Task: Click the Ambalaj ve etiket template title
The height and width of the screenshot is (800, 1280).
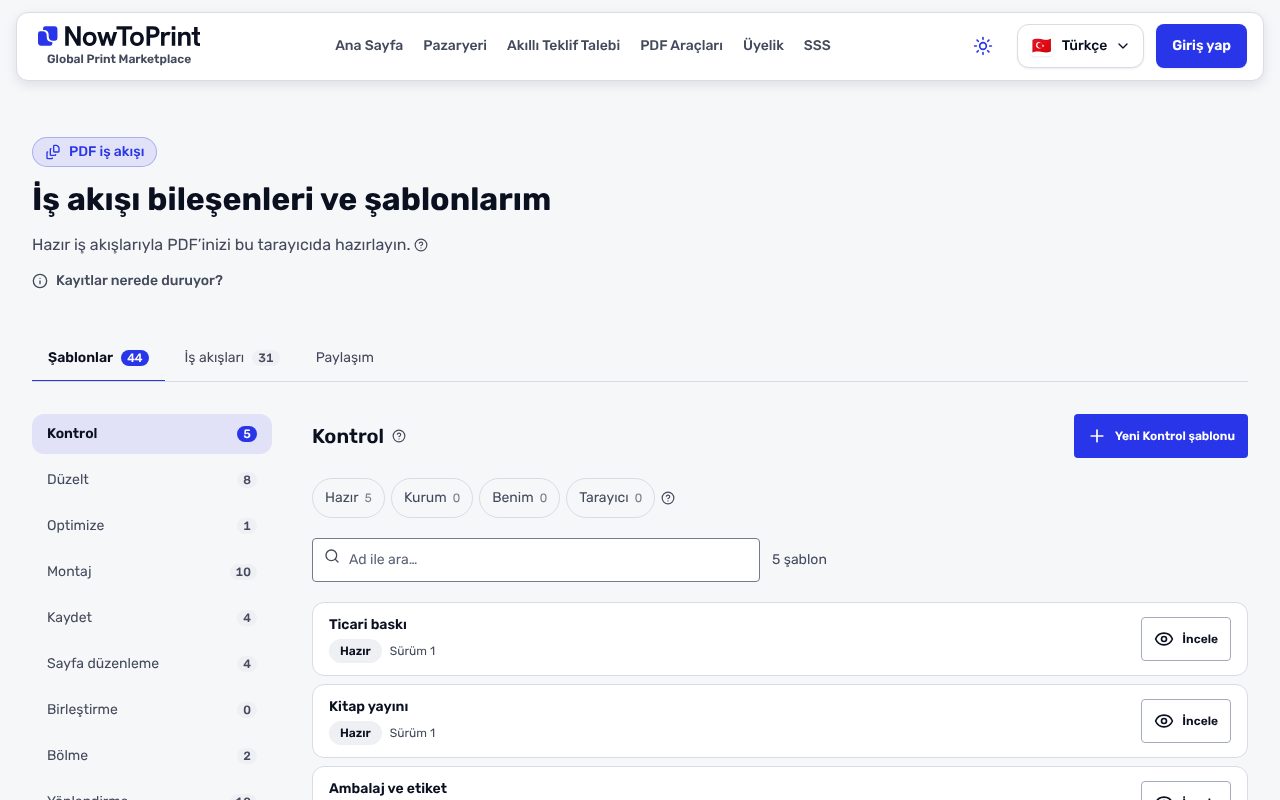Action: click(x=388, y=789)
